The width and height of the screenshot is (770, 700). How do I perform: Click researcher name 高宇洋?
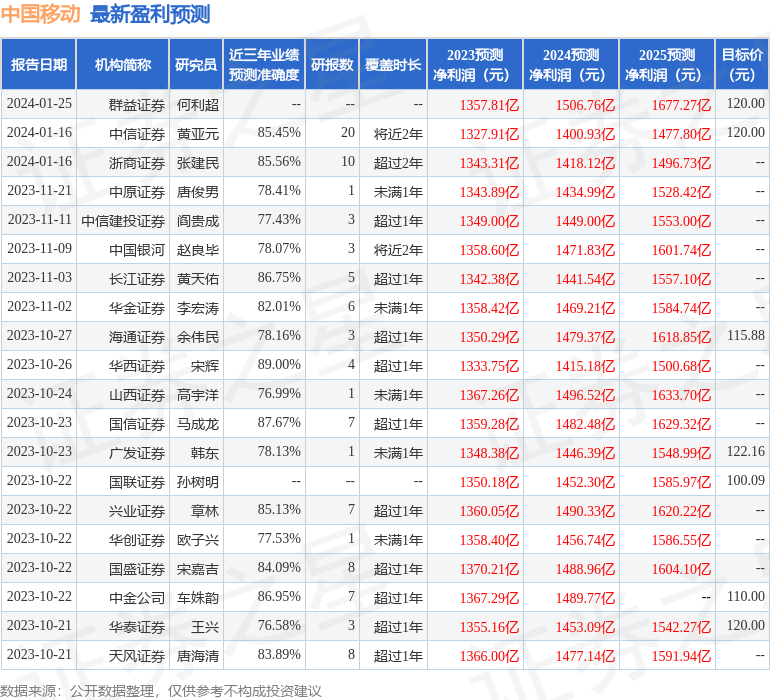198,394
